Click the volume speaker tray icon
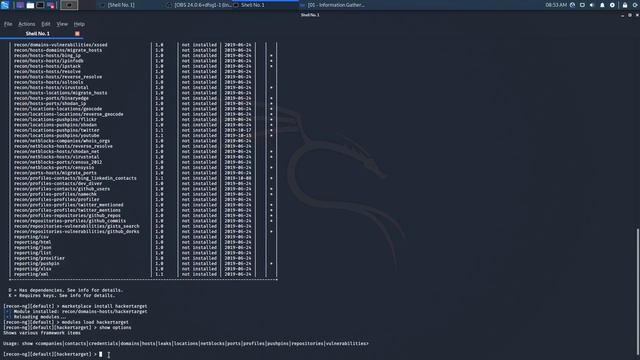 pyautogui.click(x=592, y=5)
